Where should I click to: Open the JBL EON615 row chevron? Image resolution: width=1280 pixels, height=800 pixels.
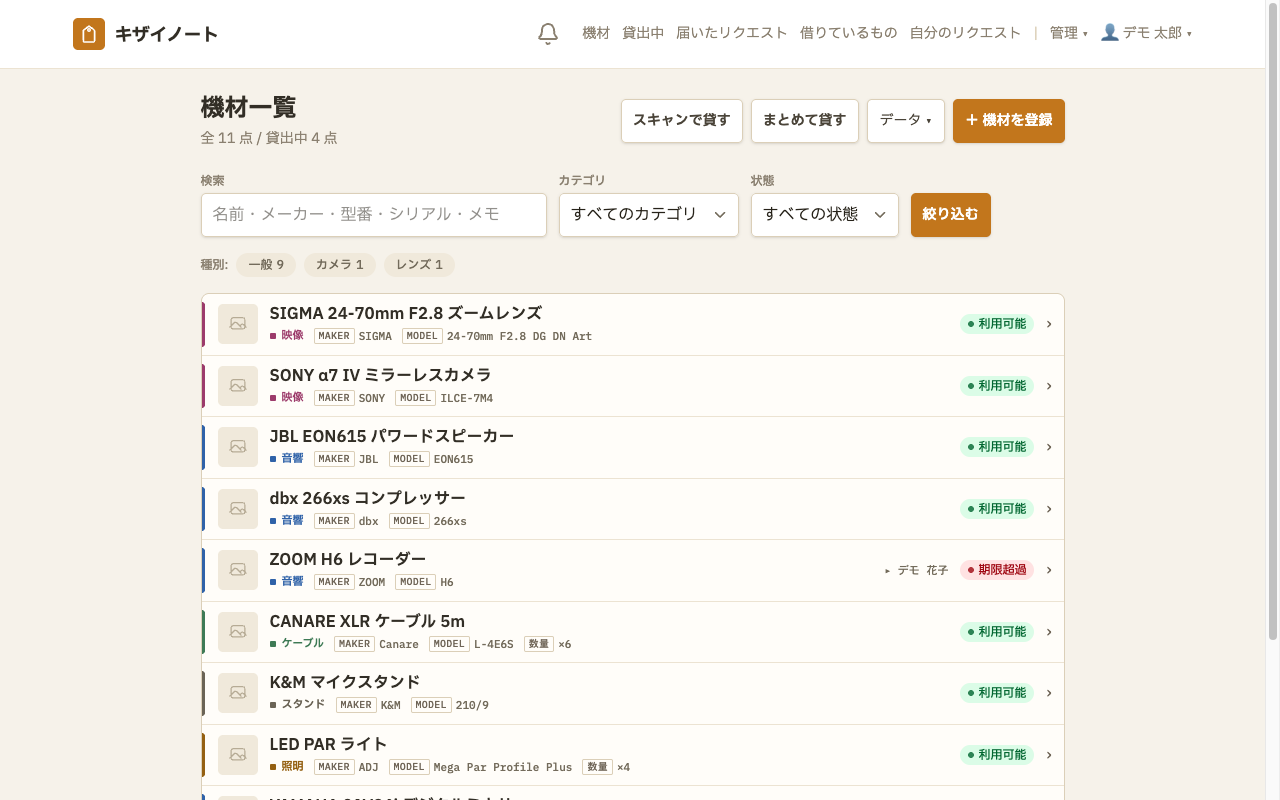(1049, 447)
